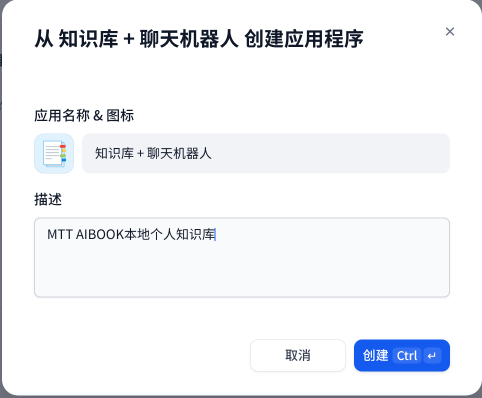Viewport: 482px width, 398px height.
Task: Change the notebook app icon
Action: click(x=54, y=154)
